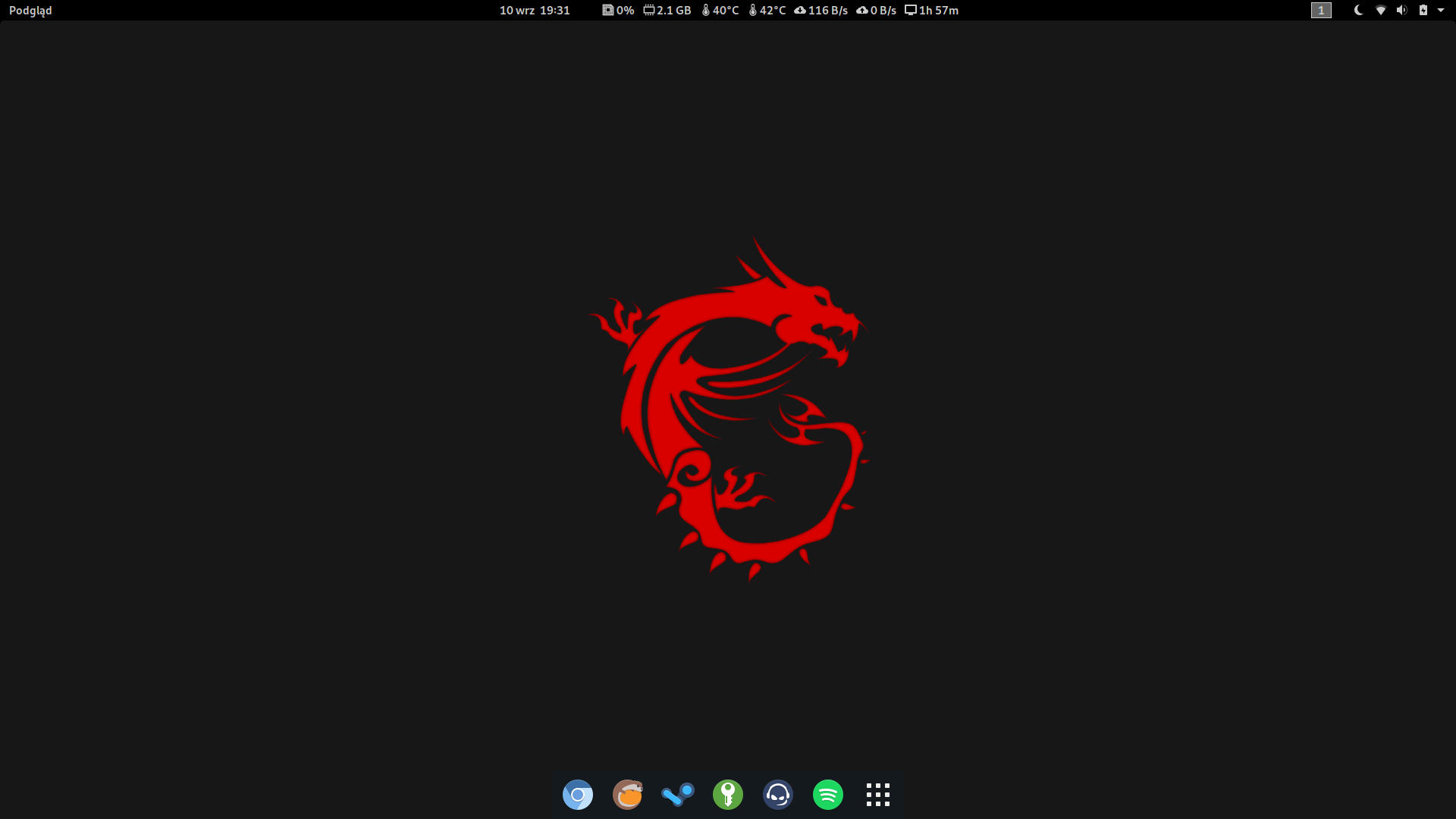Open Spotify from the dock
This screenshot has height=819, width=1456.
tap(828, 795)
